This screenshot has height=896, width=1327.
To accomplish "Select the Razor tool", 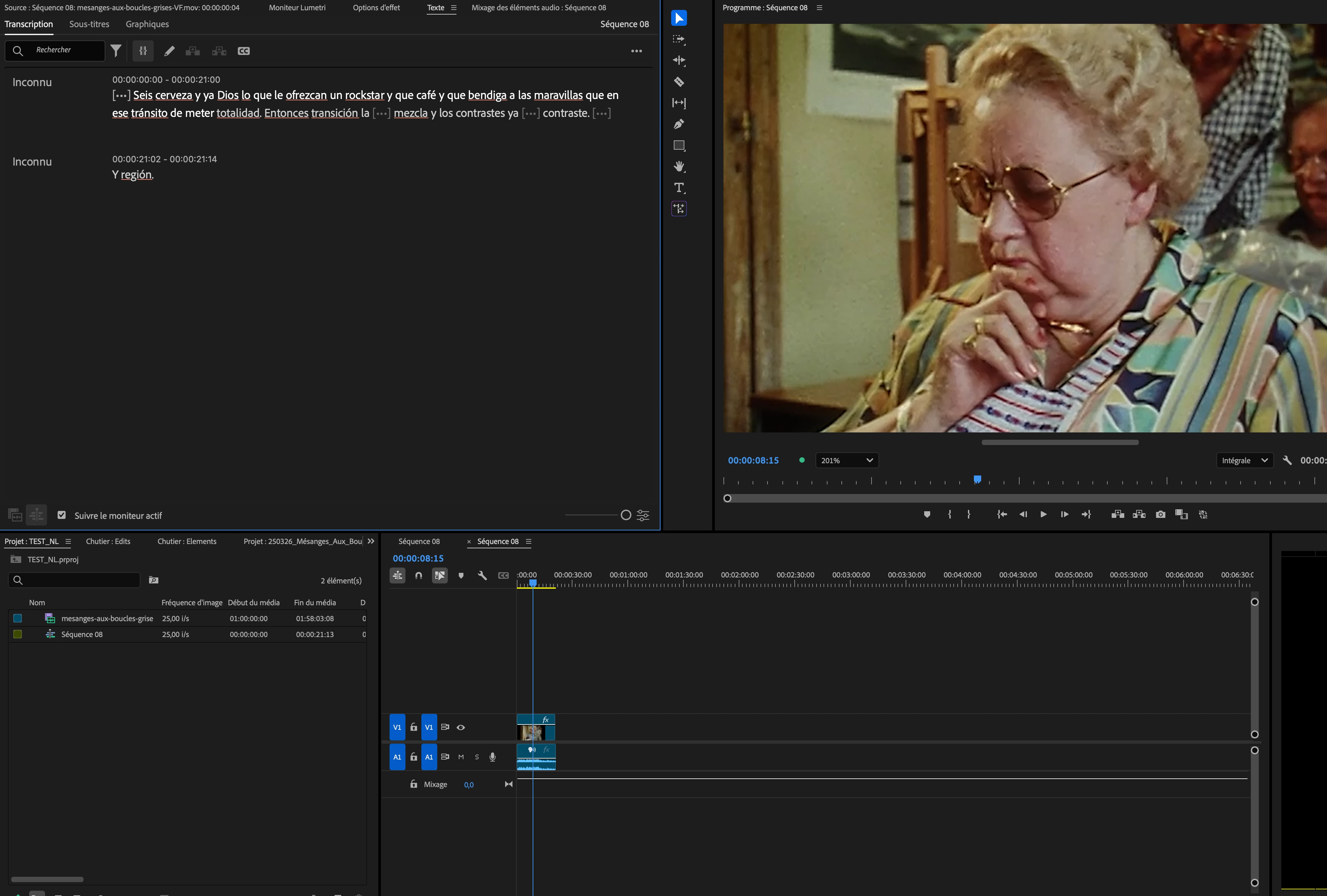I will click(679, 81).
